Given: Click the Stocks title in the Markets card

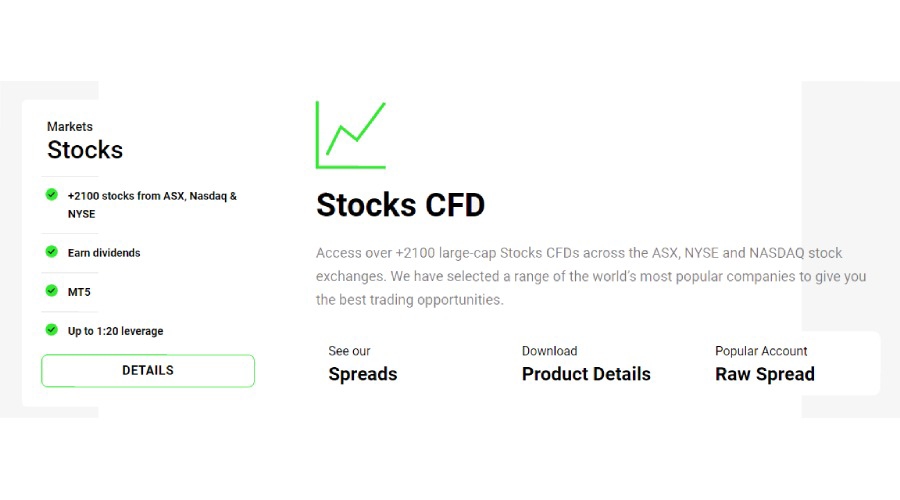Looking at the screenshot, I should 85,150.
